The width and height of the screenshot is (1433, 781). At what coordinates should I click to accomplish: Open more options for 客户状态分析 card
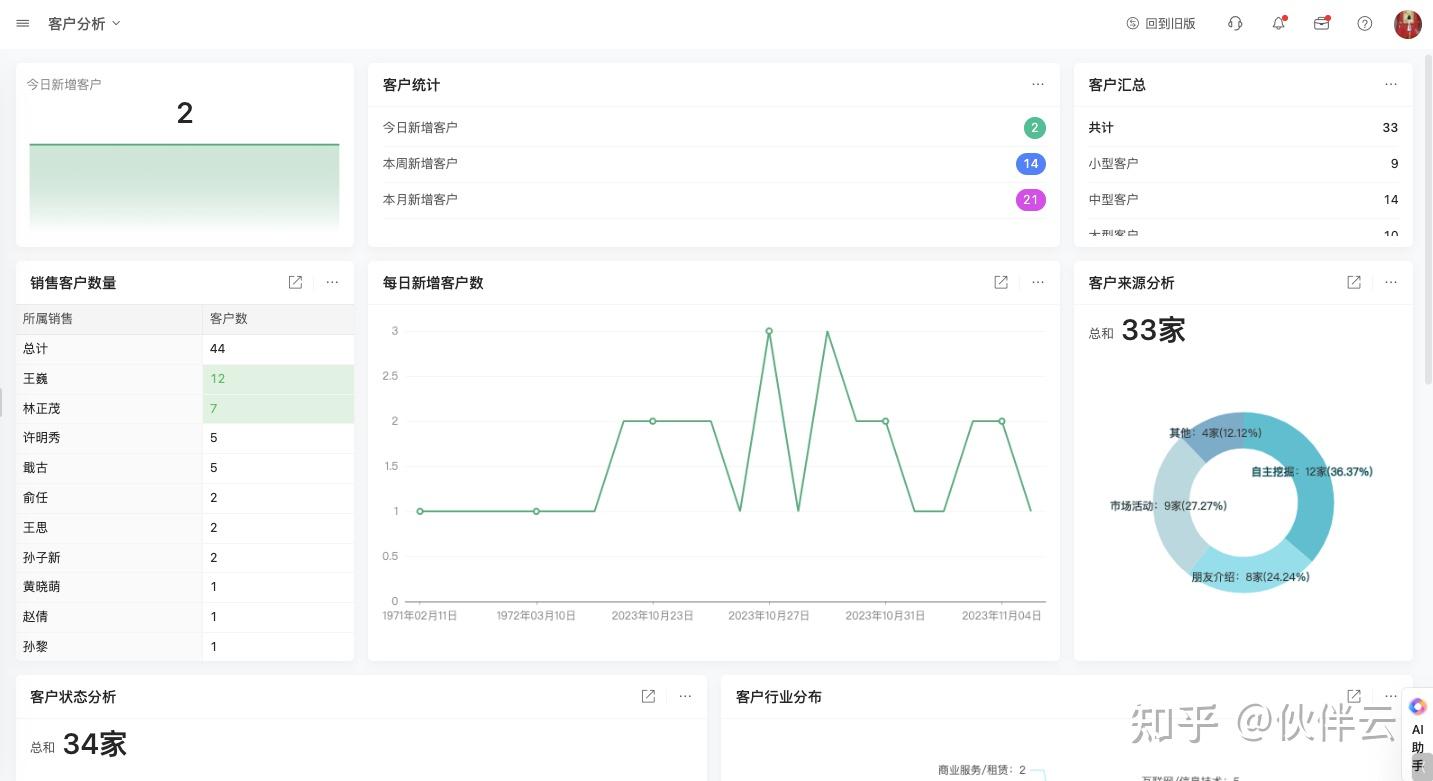pos(685,697)
